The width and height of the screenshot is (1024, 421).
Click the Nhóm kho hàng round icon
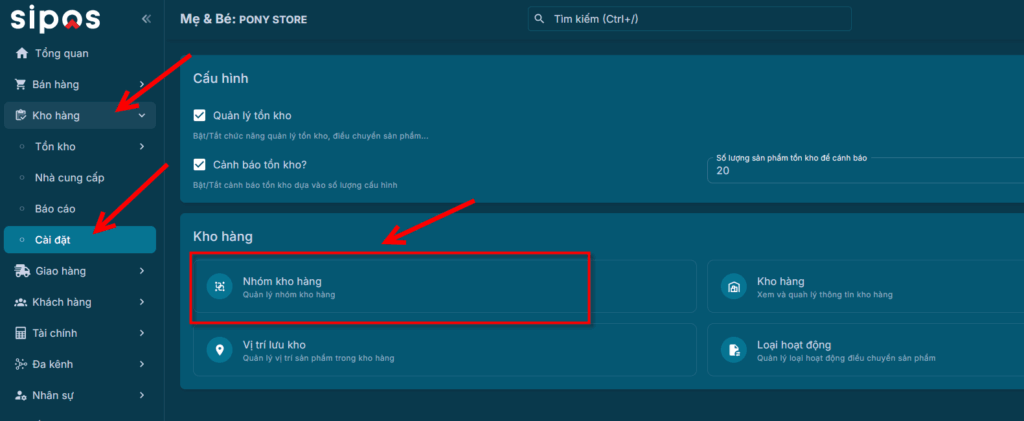click(219, 286)
